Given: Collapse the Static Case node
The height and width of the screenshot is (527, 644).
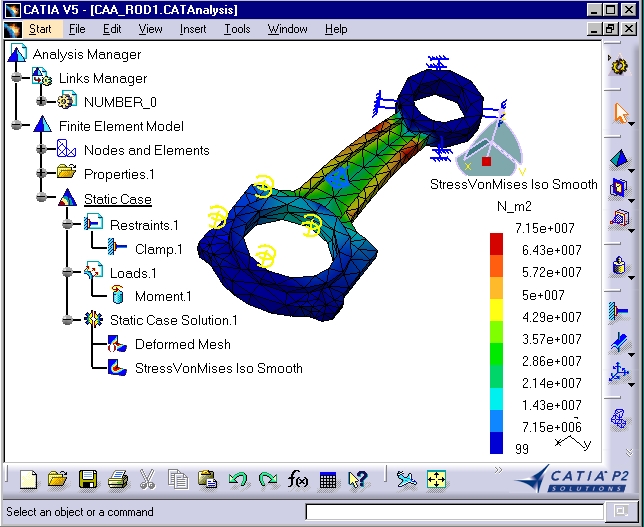Looking at the screenshot, I should [41, 198].
